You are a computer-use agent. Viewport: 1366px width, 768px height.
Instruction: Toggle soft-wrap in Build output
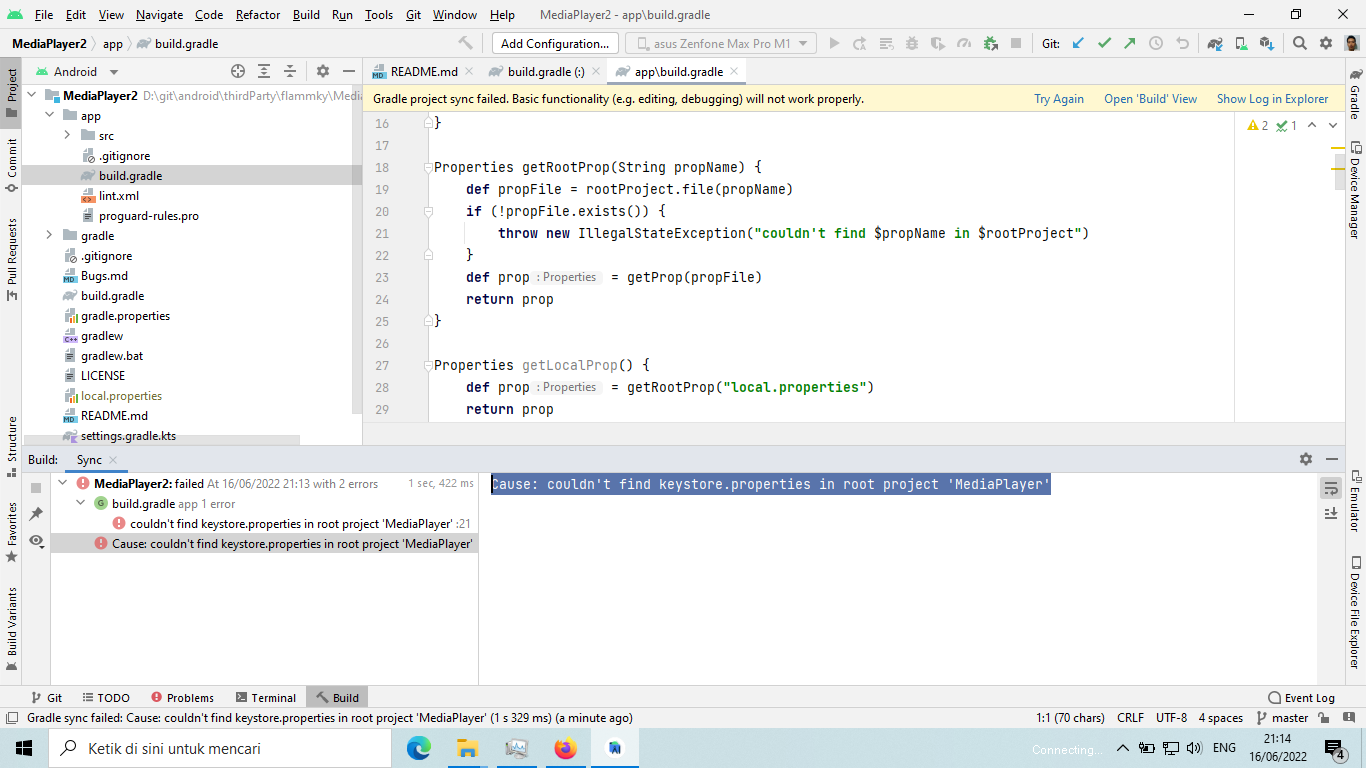(x=1331, y=488)
